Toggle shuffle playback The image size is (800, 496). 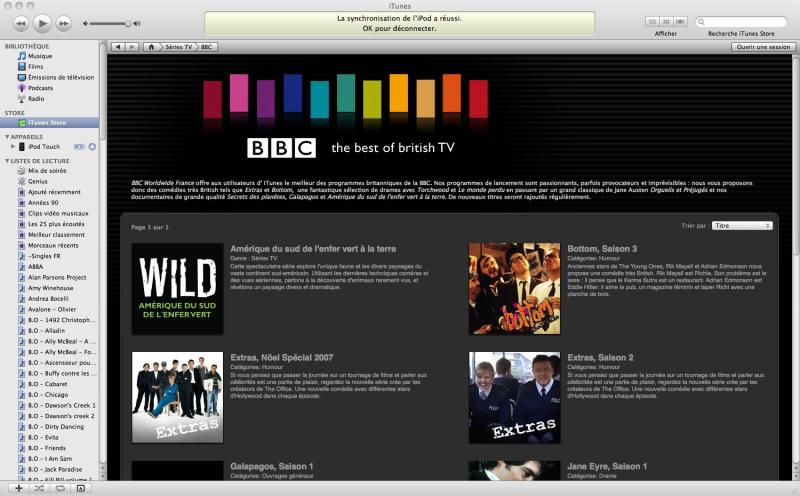[x=39, y=488]
